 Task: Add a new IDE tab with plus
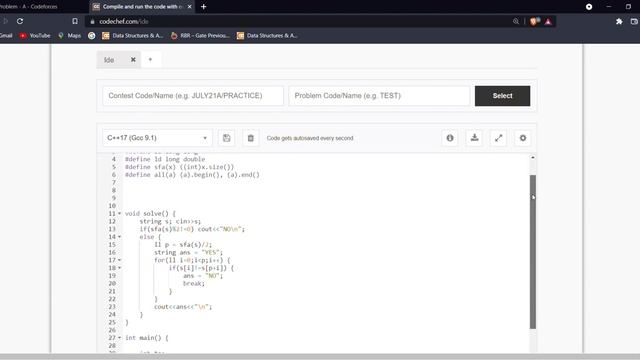click(150, 60)
